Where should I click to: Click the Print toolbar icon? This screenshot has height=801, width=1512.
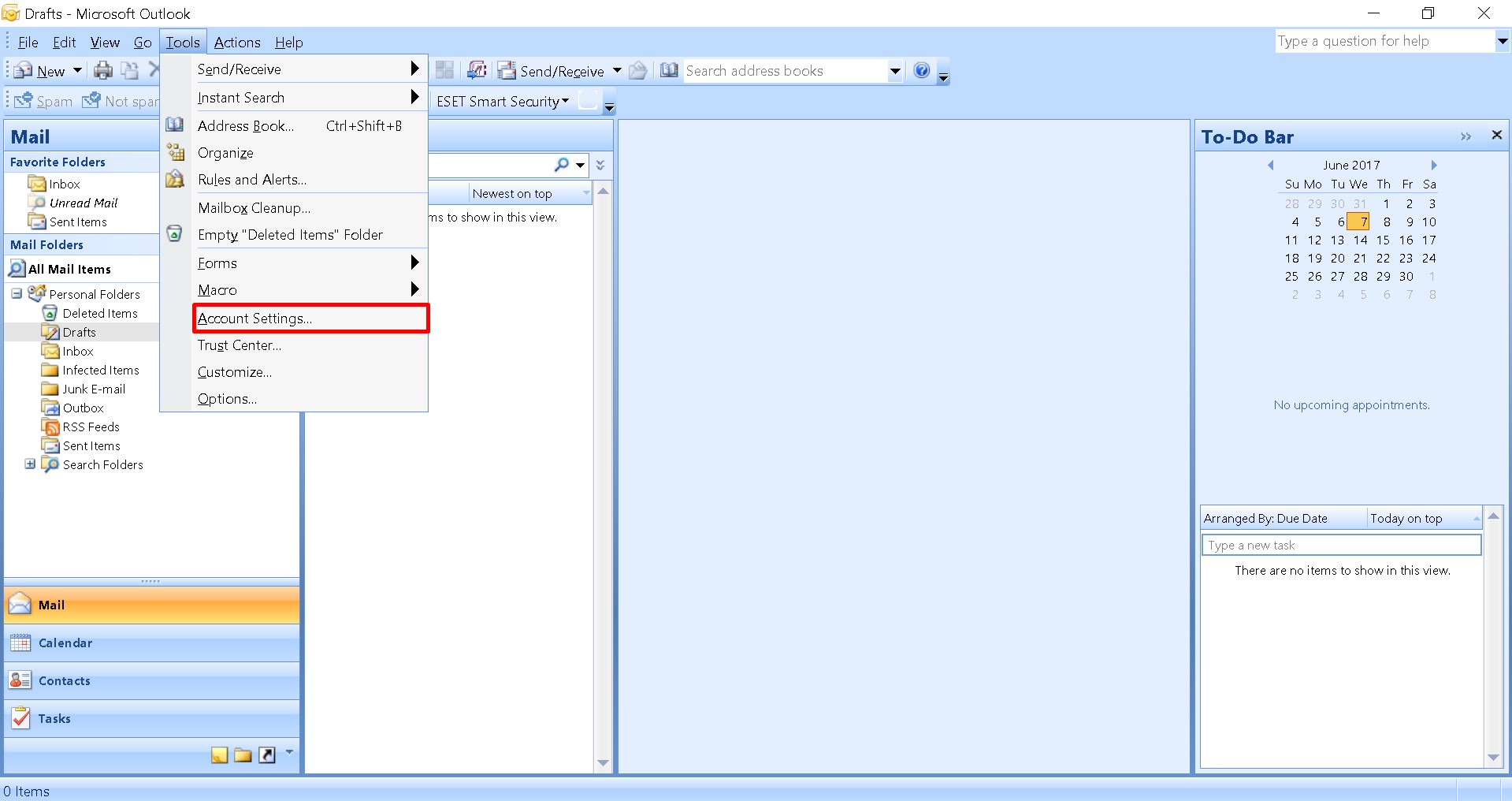pos(103,71)
